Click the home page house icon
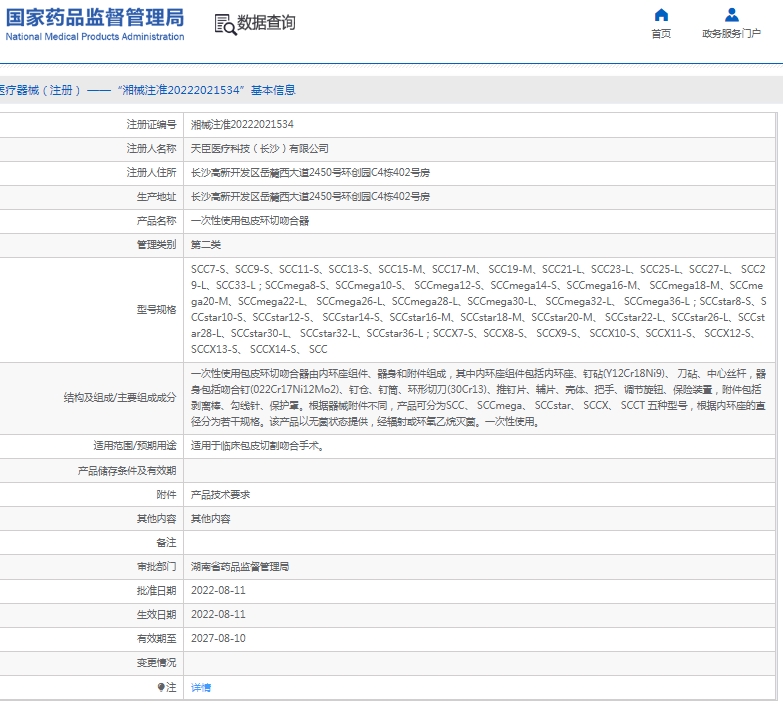This screenshot has height=709, width=783. coord(661,15)
